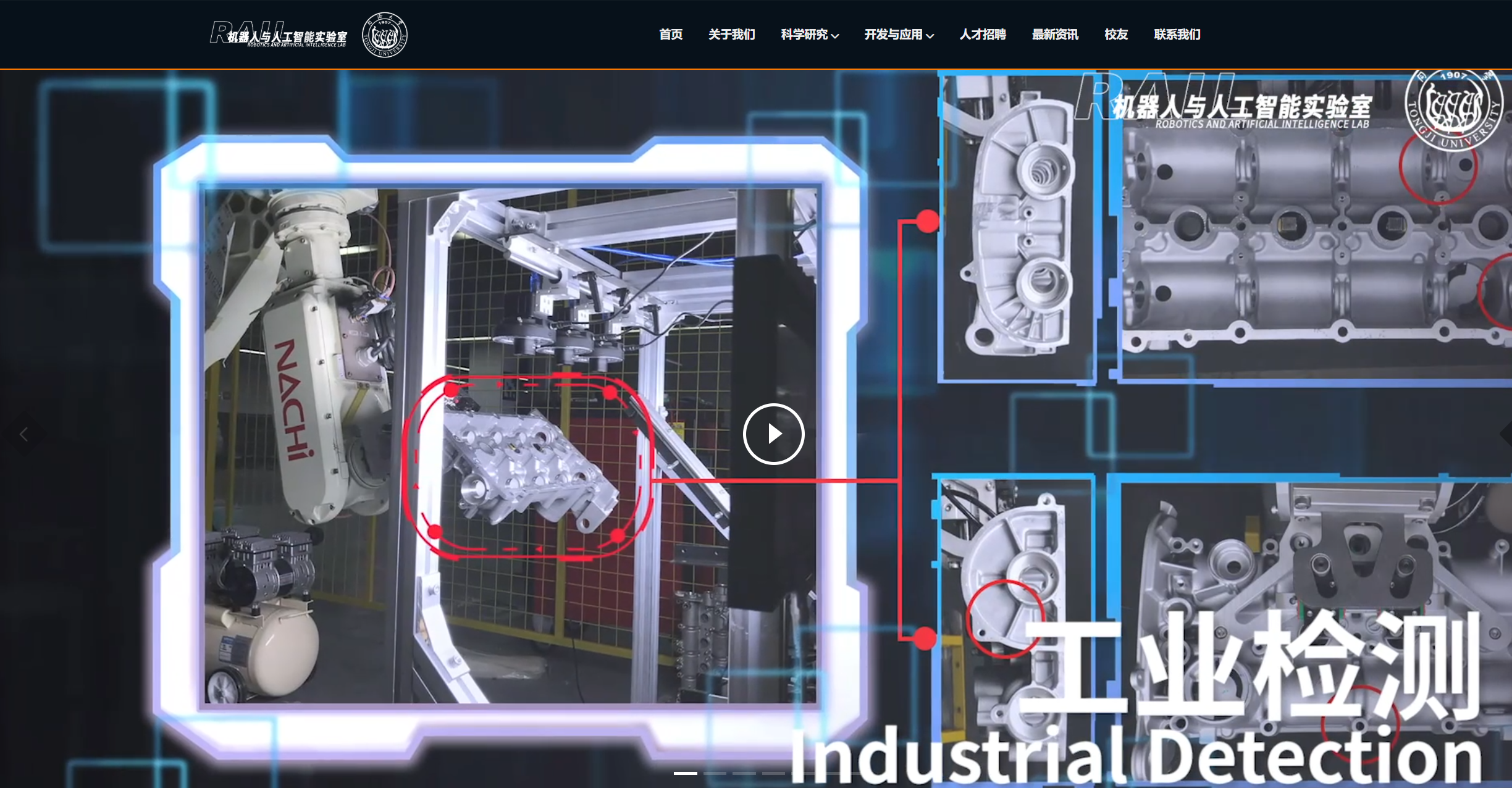Click the 工业检测 banner headline text

point(1248,664)
